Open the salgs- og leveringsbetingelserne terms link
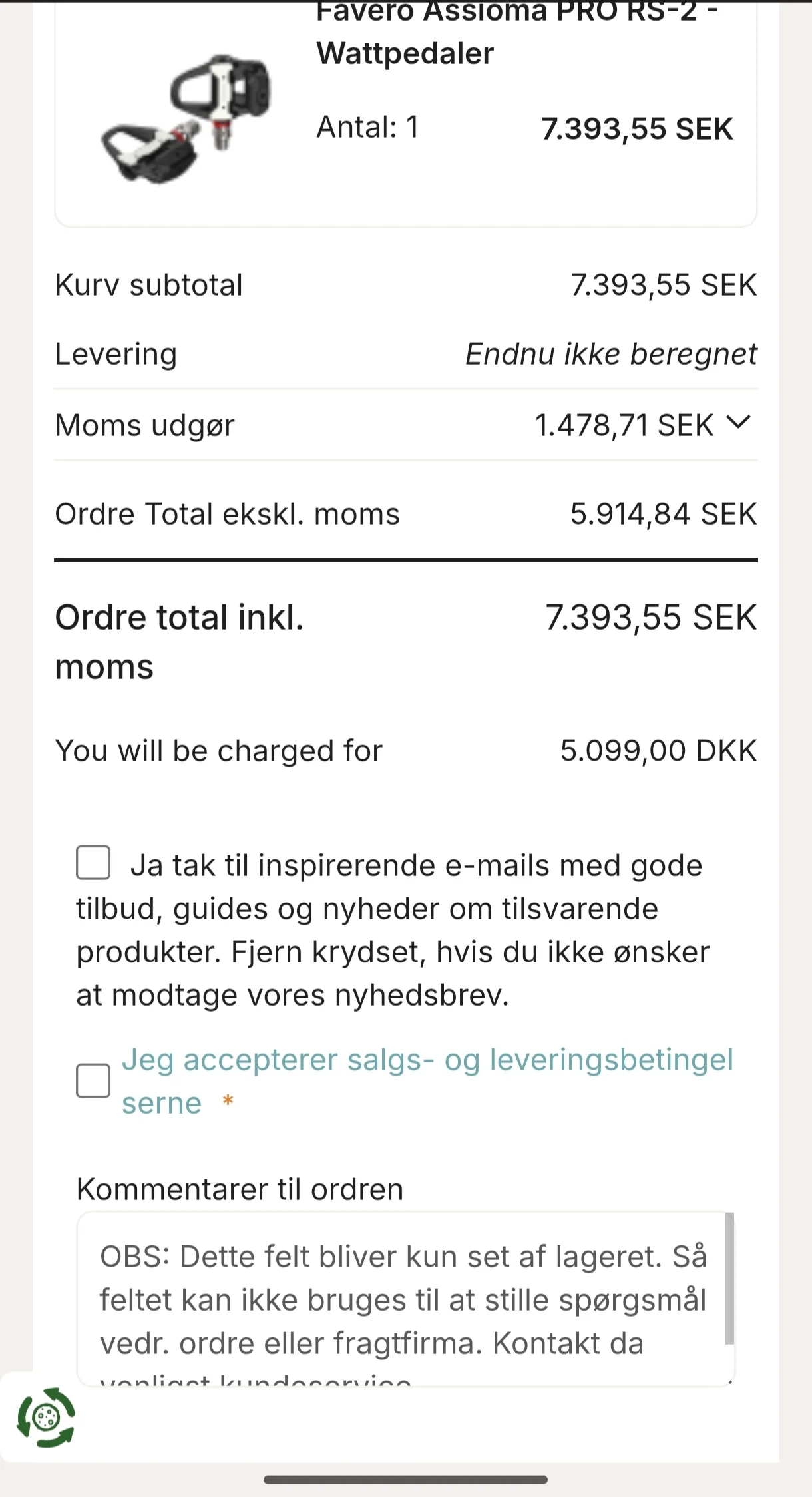 [427, 1060]
